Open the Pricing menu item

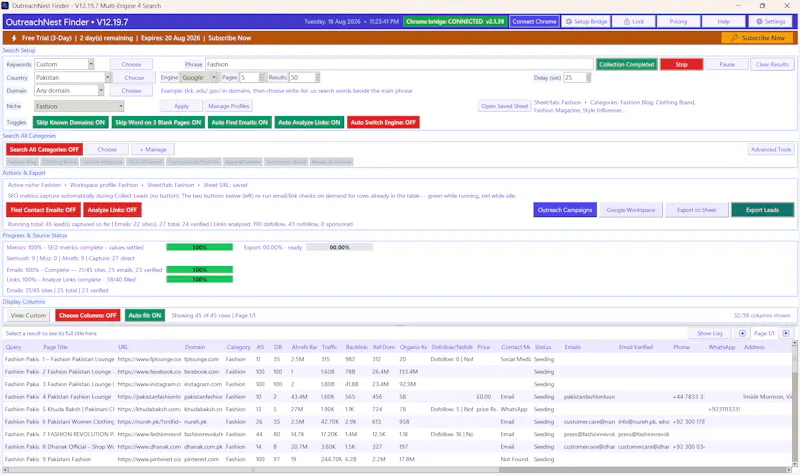point(678,21)
